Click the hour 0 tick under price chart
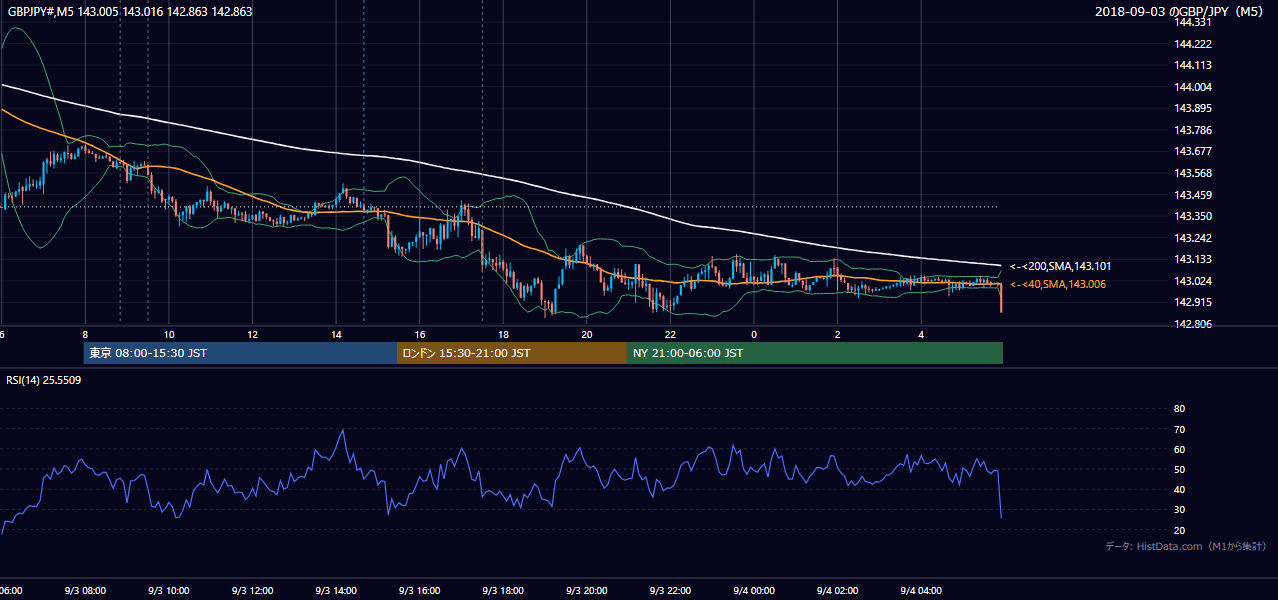Screen dimensions: 1278x600 click(x=754, y=335)
